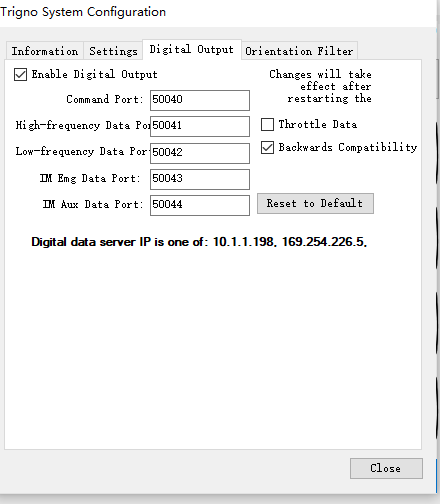Go to the Orientation Filter tab
Image resolution: width=440 pixels, height=504 pixels.
[x=299, y=51]
